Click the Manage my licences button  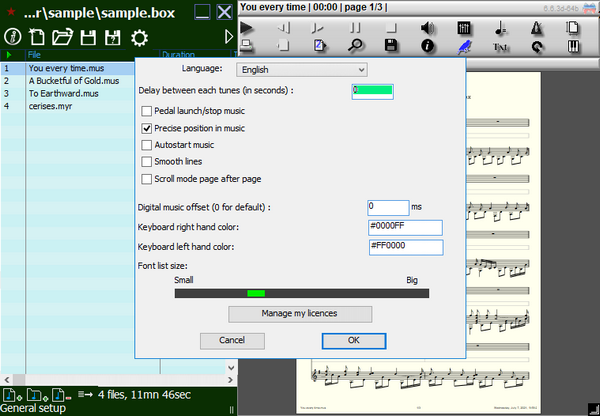tap(300, 314)
